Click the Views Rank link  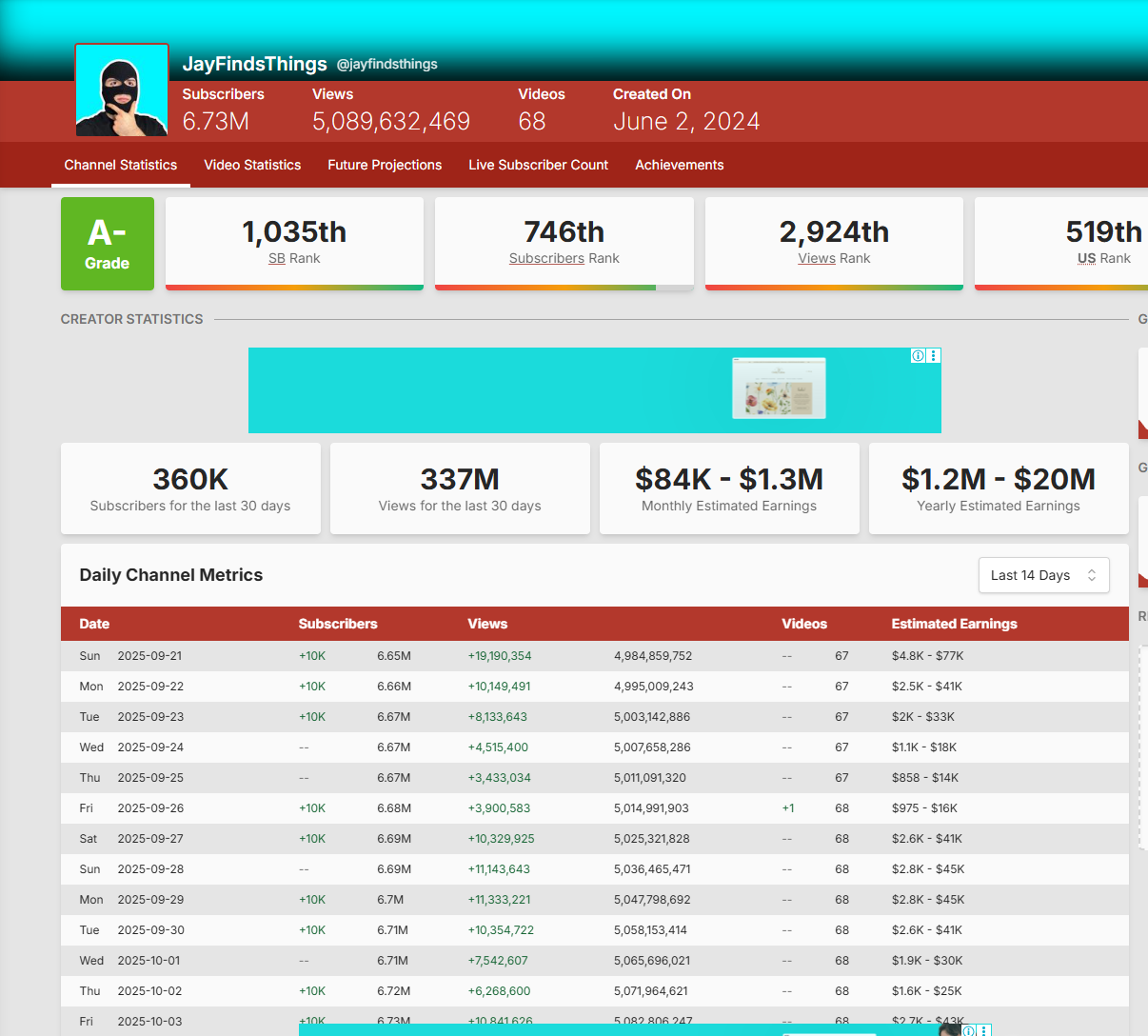(x=817, y=258)
